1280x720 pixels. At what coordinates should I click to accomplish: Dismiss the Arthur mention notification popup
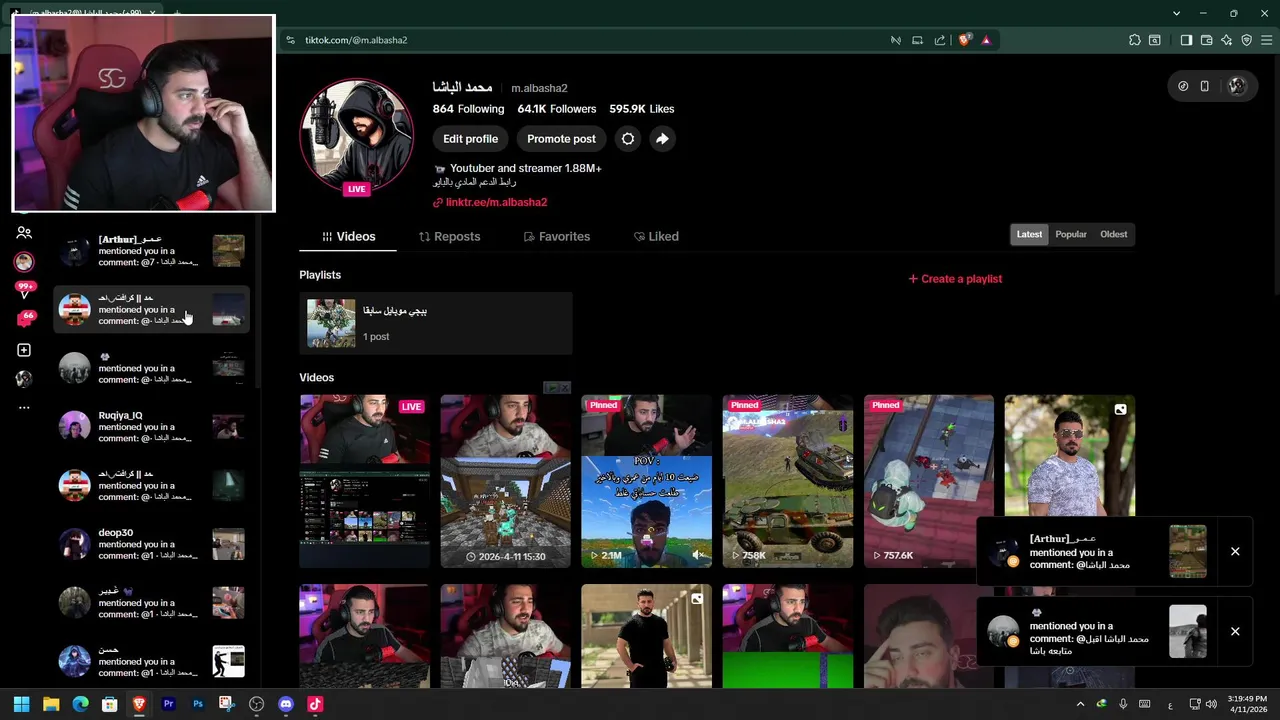(1235, 551)
